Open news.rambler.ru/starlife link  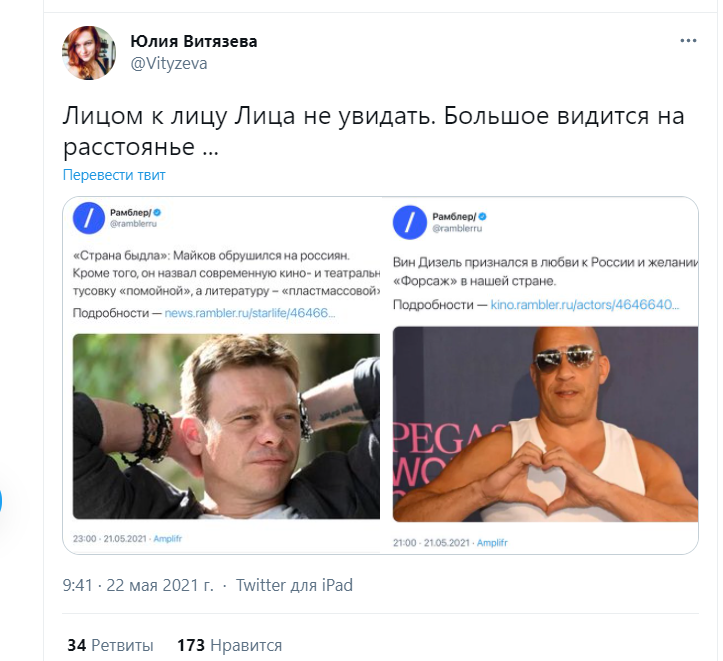click(249, 313)
